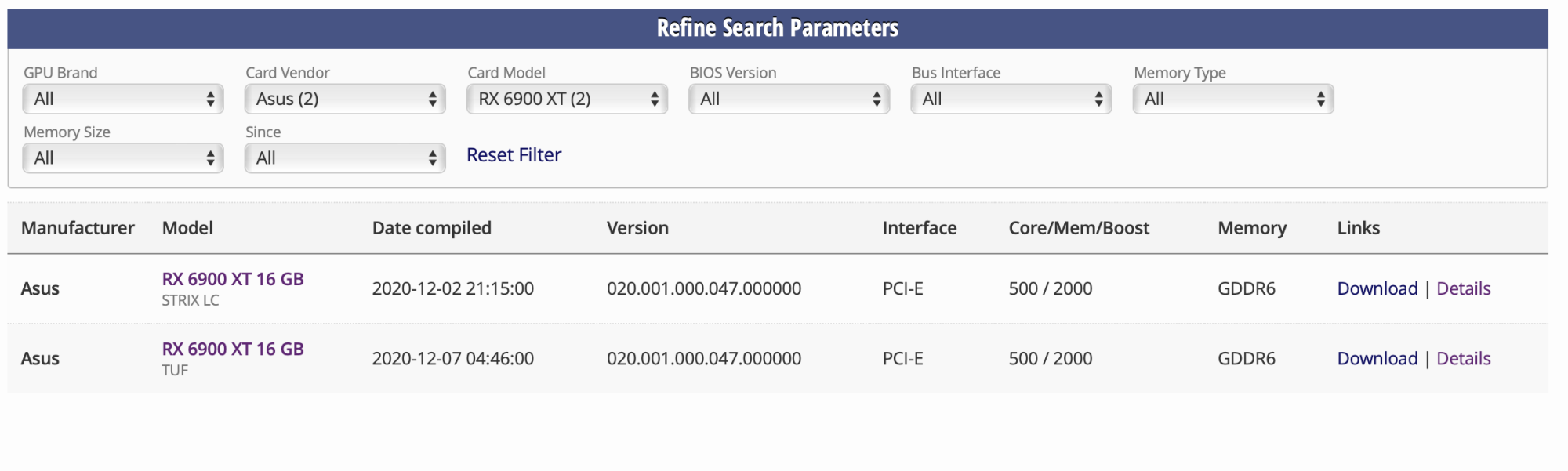Open the BIOS Version dropdown

[789, 99]
